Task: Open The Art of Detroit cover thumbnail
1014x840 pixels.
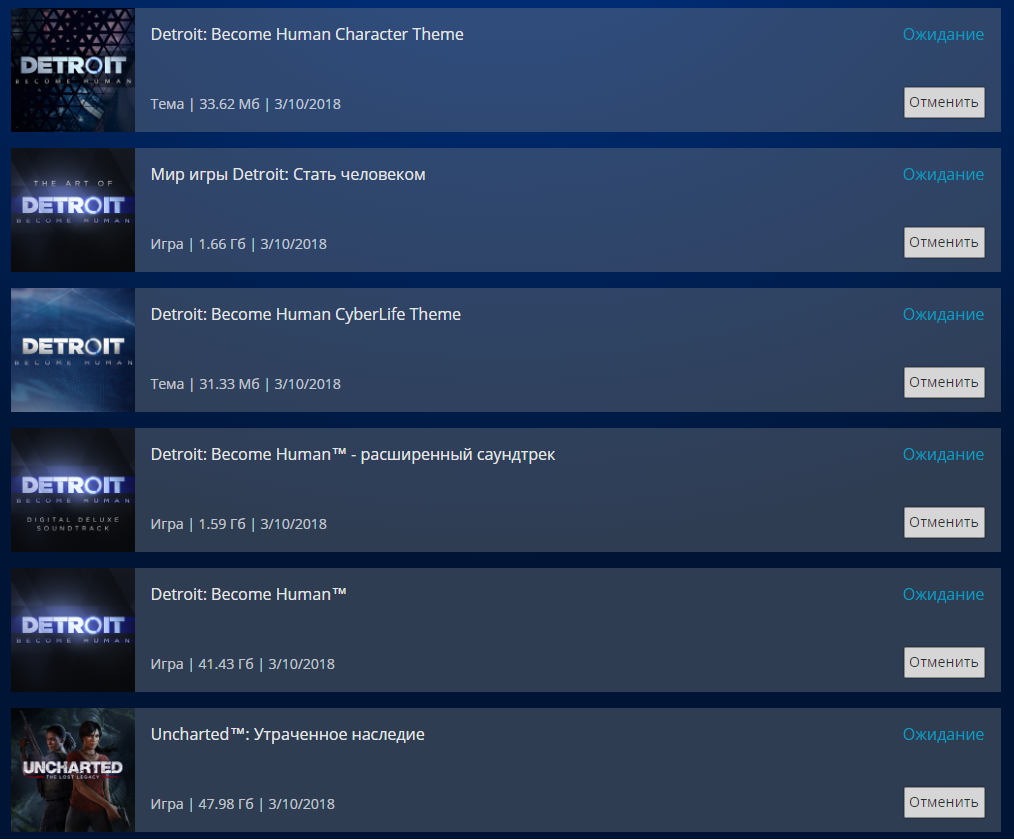Action: tap(73, 210)
